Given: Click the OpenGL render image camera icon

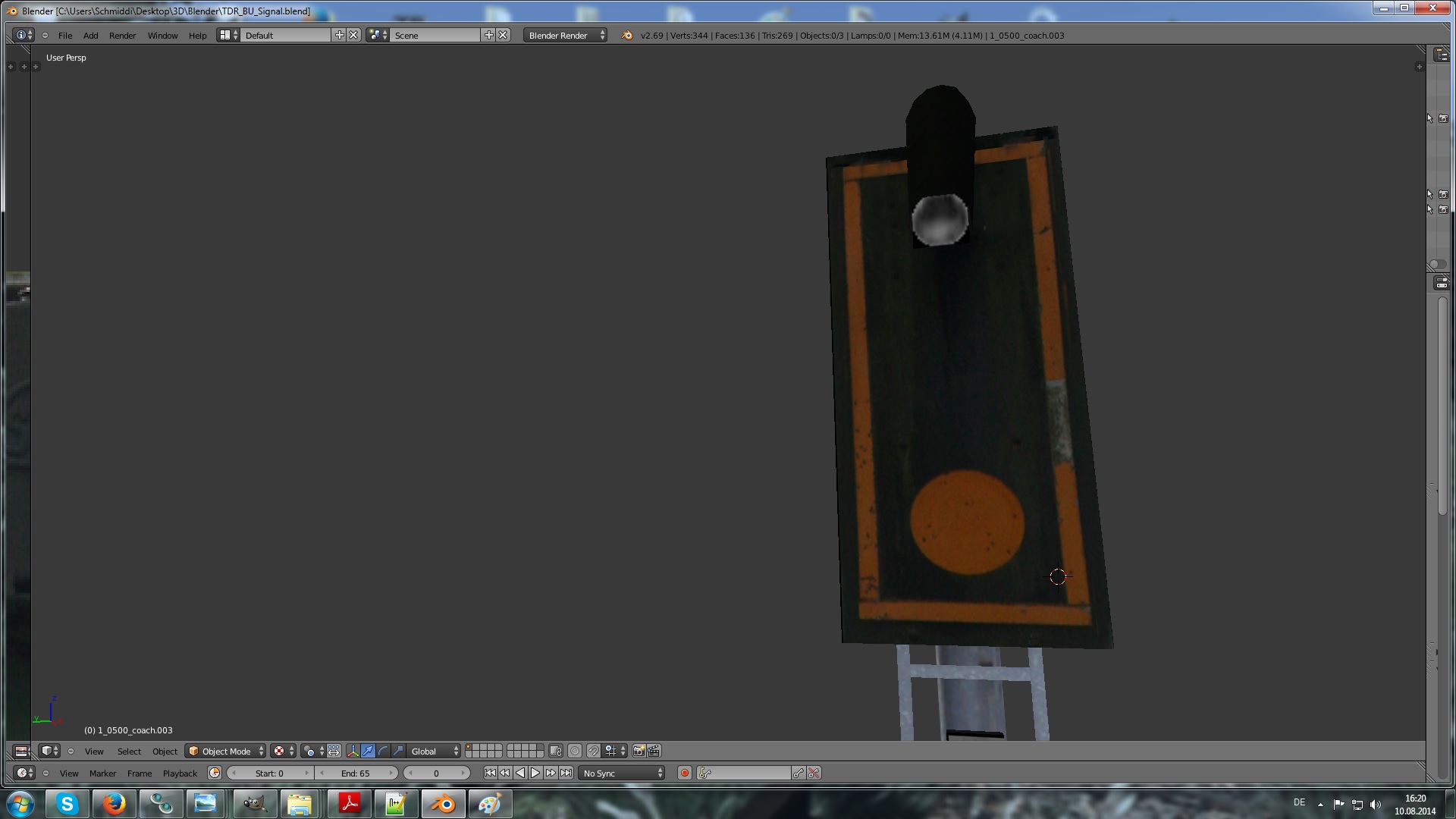Looking at the screenshot, I should [639, 751].
